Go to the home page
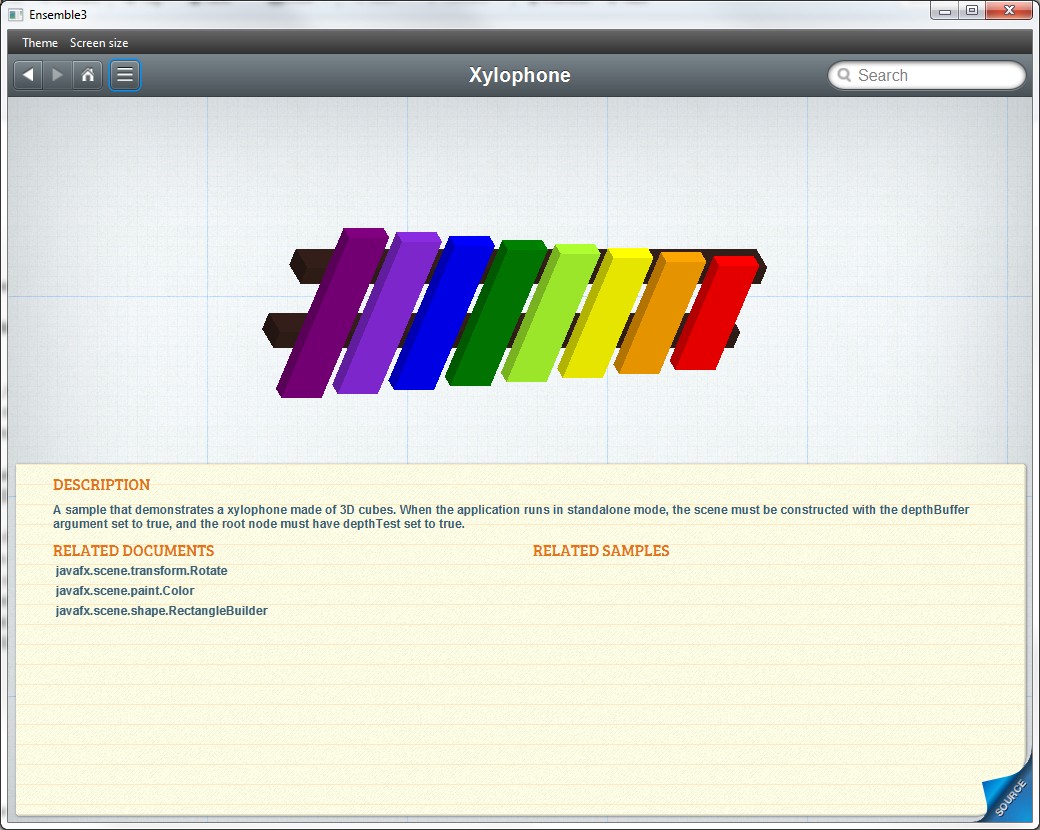This screenshot has width=1040, height=830. click(x=88, y=75)
